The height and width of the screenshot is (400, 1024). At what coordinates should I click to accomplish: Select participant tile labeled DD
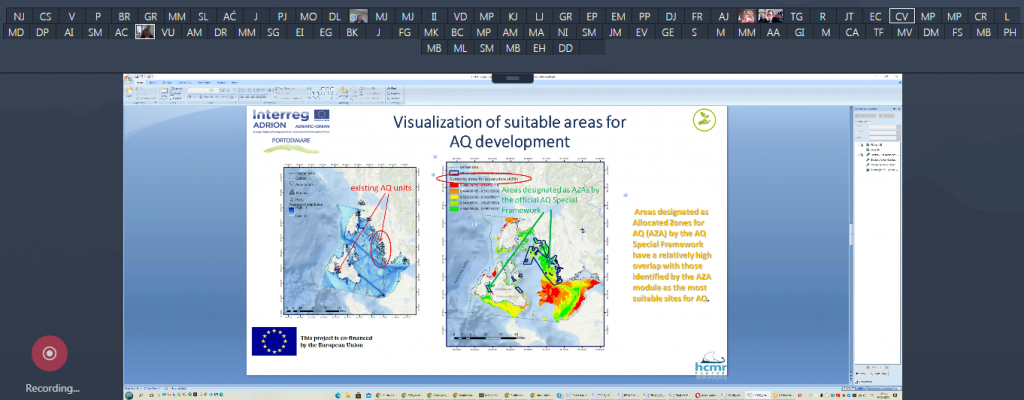[566, 48]
